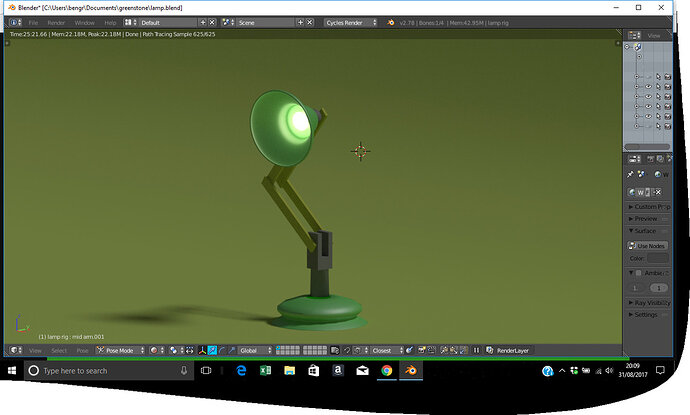This screenshot has width=690, height=415.
Task: Open the 3D View editor type selector
Action: click(16, 350)
